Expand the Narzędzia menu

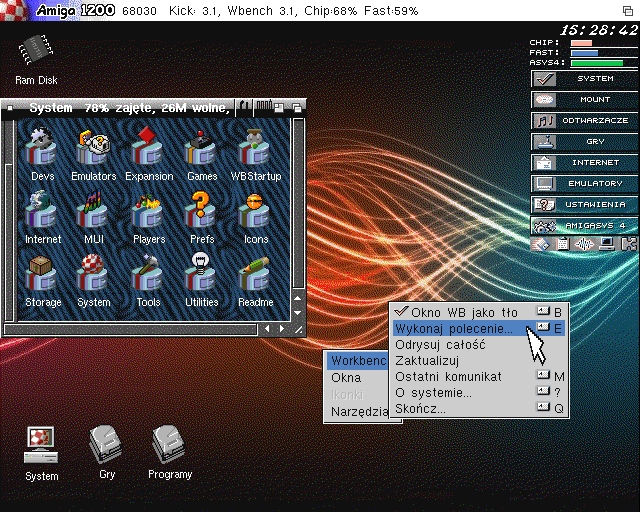click(x=358, y=412)
